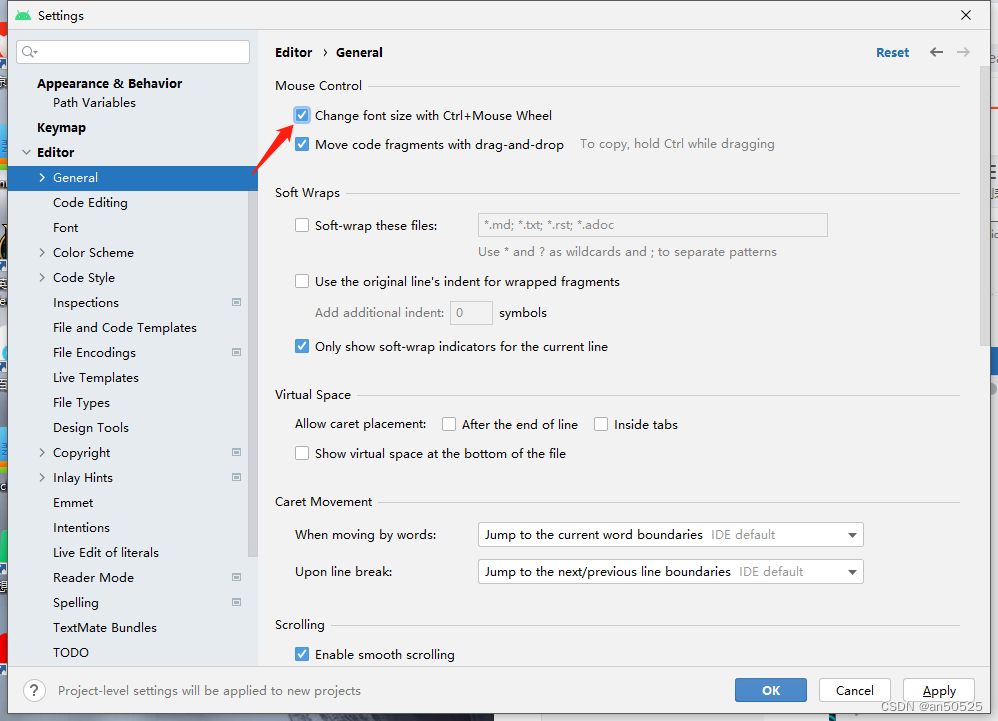Open Keymap settings
The image size is (998, 721).
61,128
